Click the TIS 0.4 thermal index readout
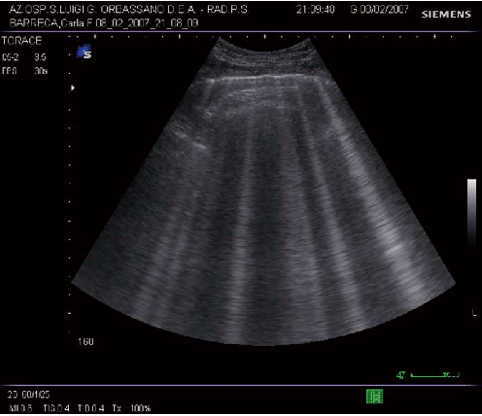This screenshot has height=416, width=482. click(x=56, y=408)
